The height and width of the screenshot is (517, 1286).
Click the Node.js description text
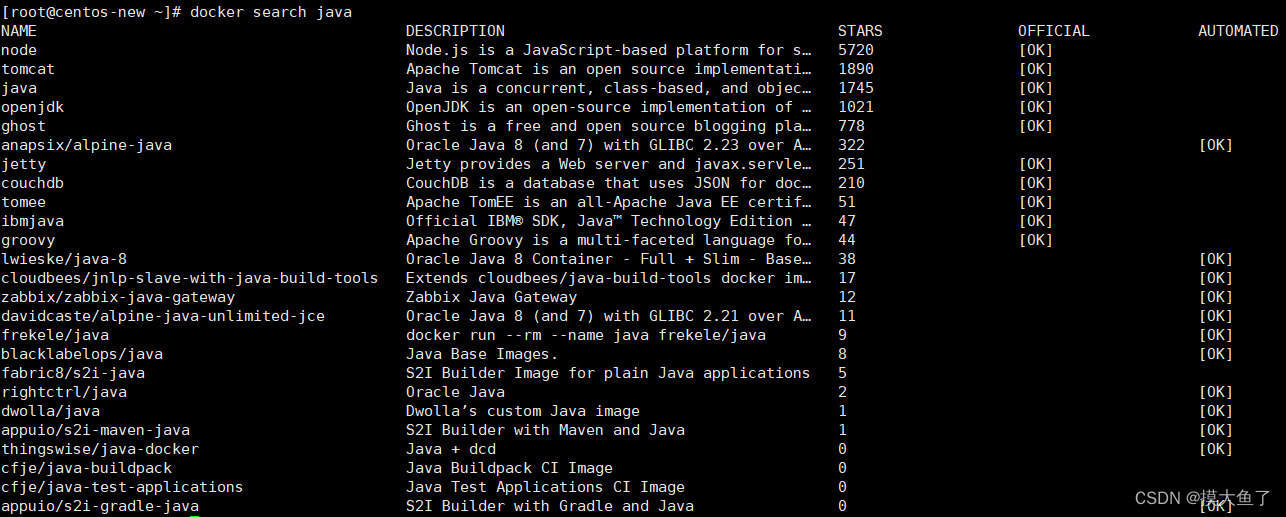pyautogui.click(x=609, y=50)
